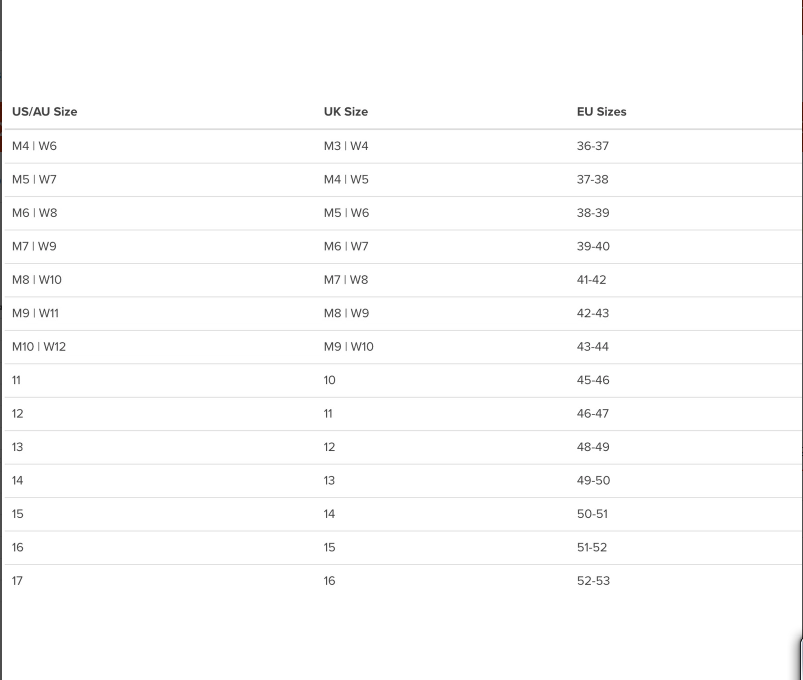The width and height of the screenshot is (803, 680).
Task: Select the M10 | W12 US/AU cell
Action: pyautogui.click(x=39, y=347)
